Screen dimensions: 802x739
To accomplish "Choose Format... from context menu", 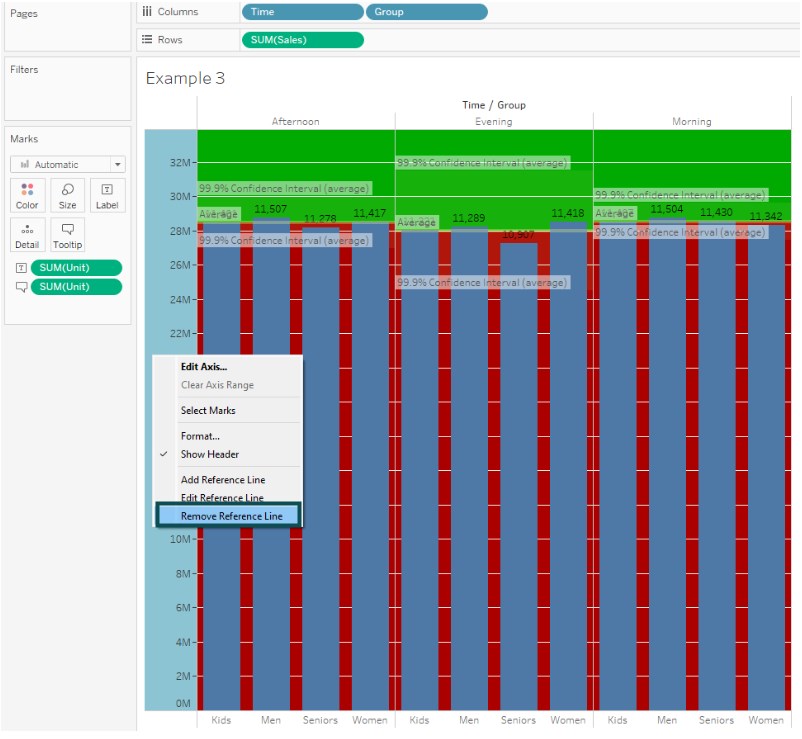I will pos(200,436).
